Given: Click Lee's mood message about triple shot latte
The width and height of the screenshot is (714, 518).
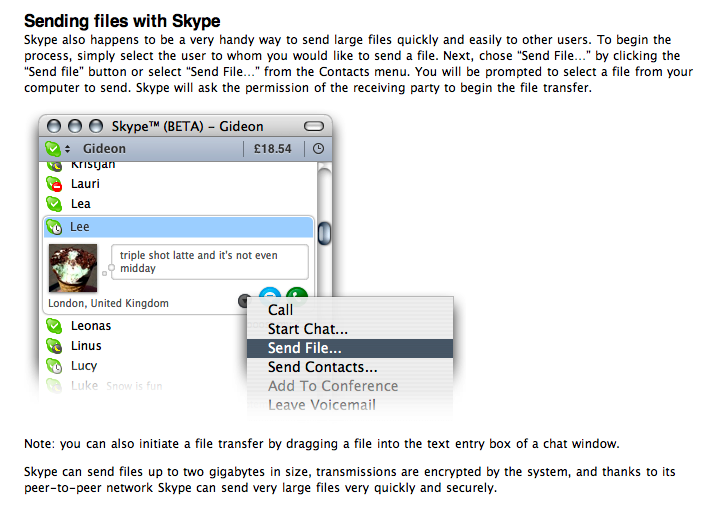Looking at the screenshot, I should point(210,262).
